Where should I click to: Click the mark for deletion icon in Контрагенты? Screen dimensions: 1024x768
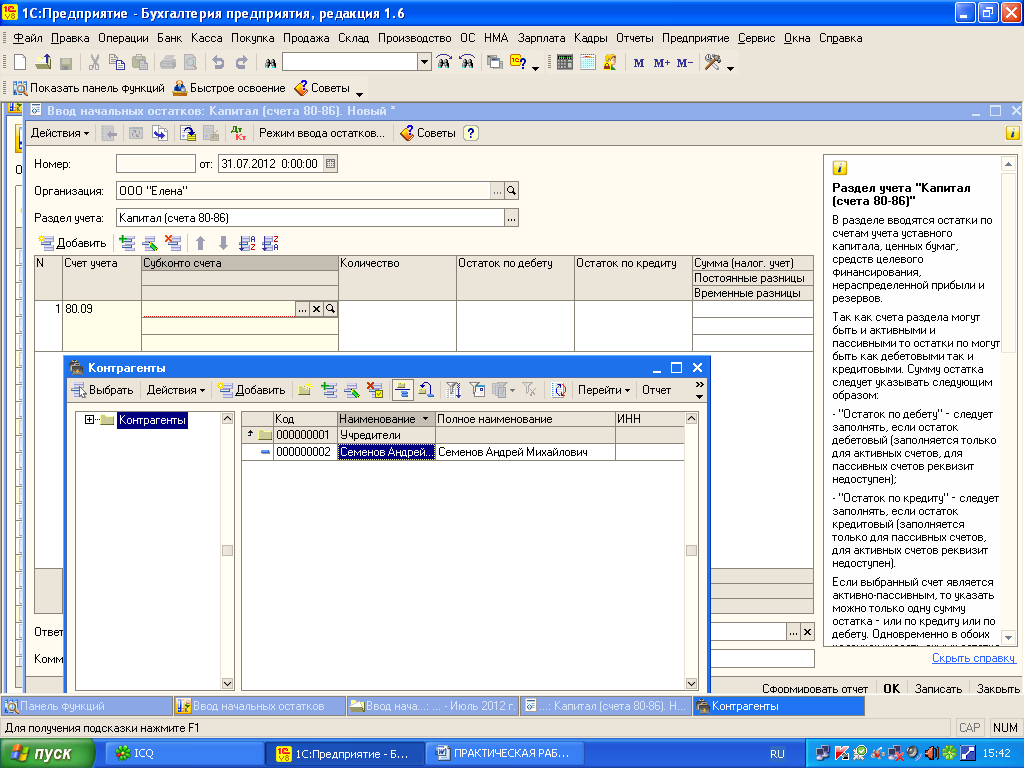point(375,390)
